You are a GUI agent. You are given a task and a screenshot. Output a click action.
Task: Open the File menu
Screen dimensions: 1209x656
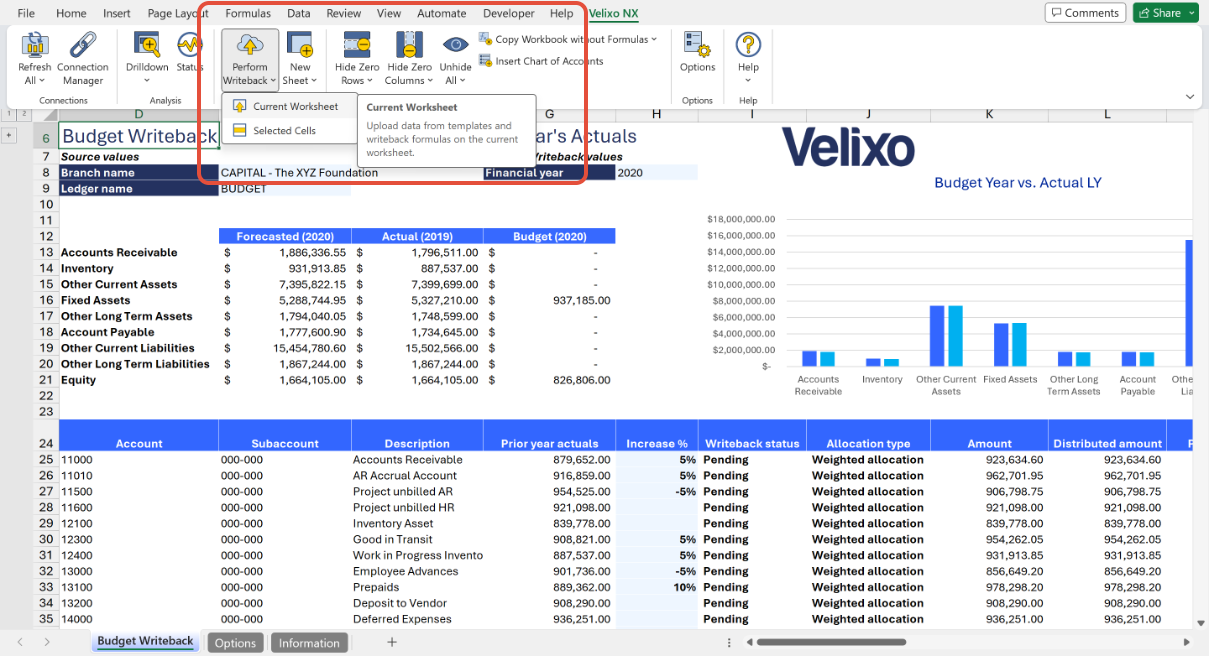26,13
